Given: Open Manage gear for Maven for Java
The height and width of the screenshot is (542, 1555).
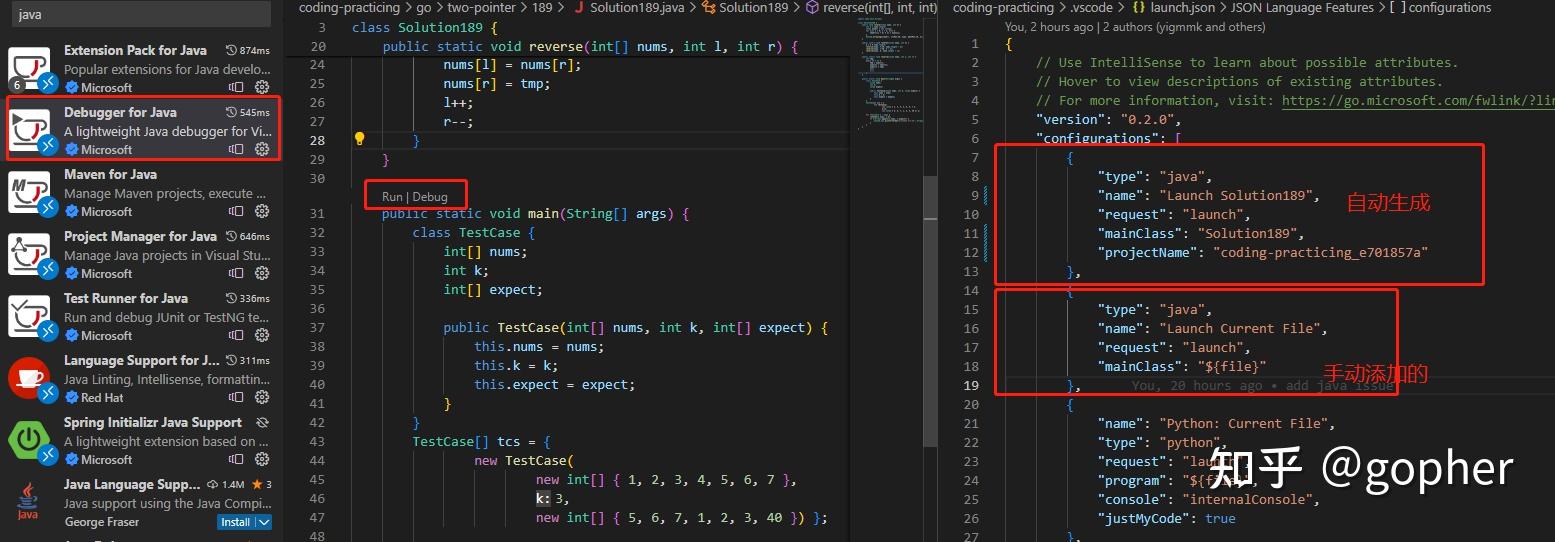Looking at the screenshot, I should click(x=262, y=212).
